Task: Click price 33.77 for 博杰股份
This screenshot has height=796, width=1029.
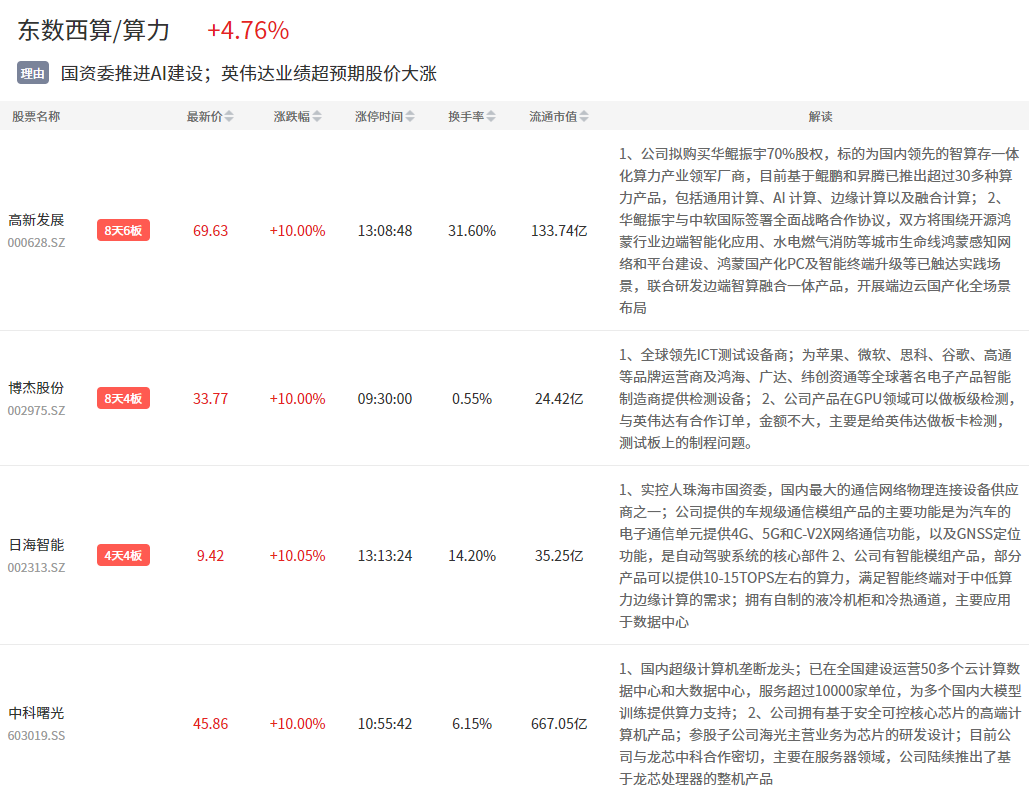Action: pos(211,399)
